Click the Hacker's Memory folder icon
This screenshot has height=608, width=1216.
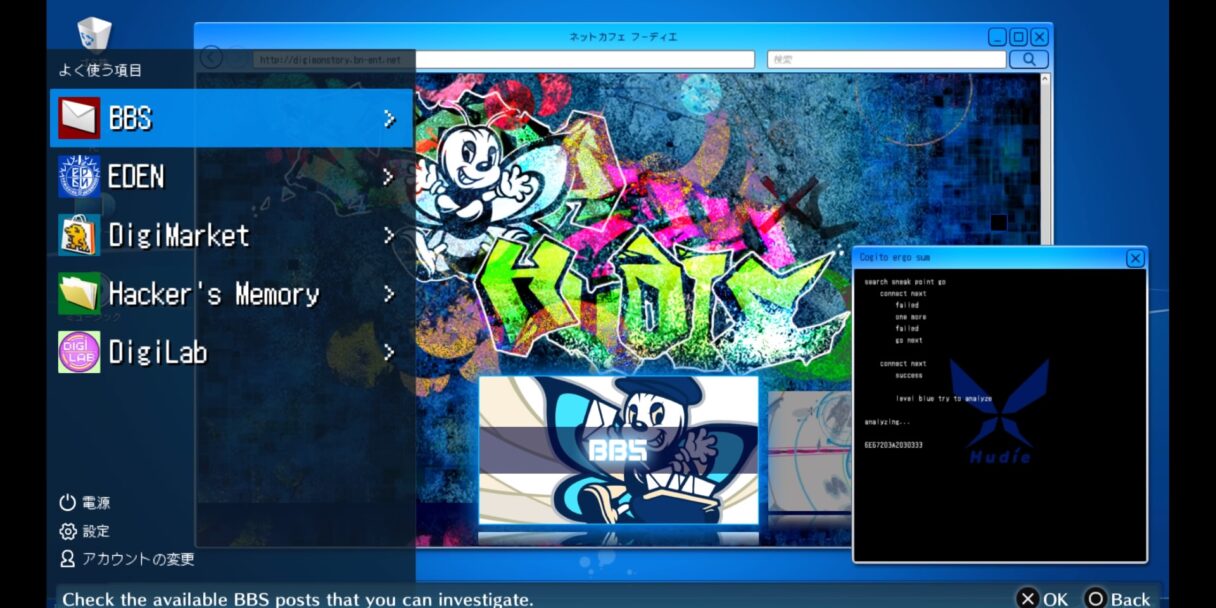point(79,294)
